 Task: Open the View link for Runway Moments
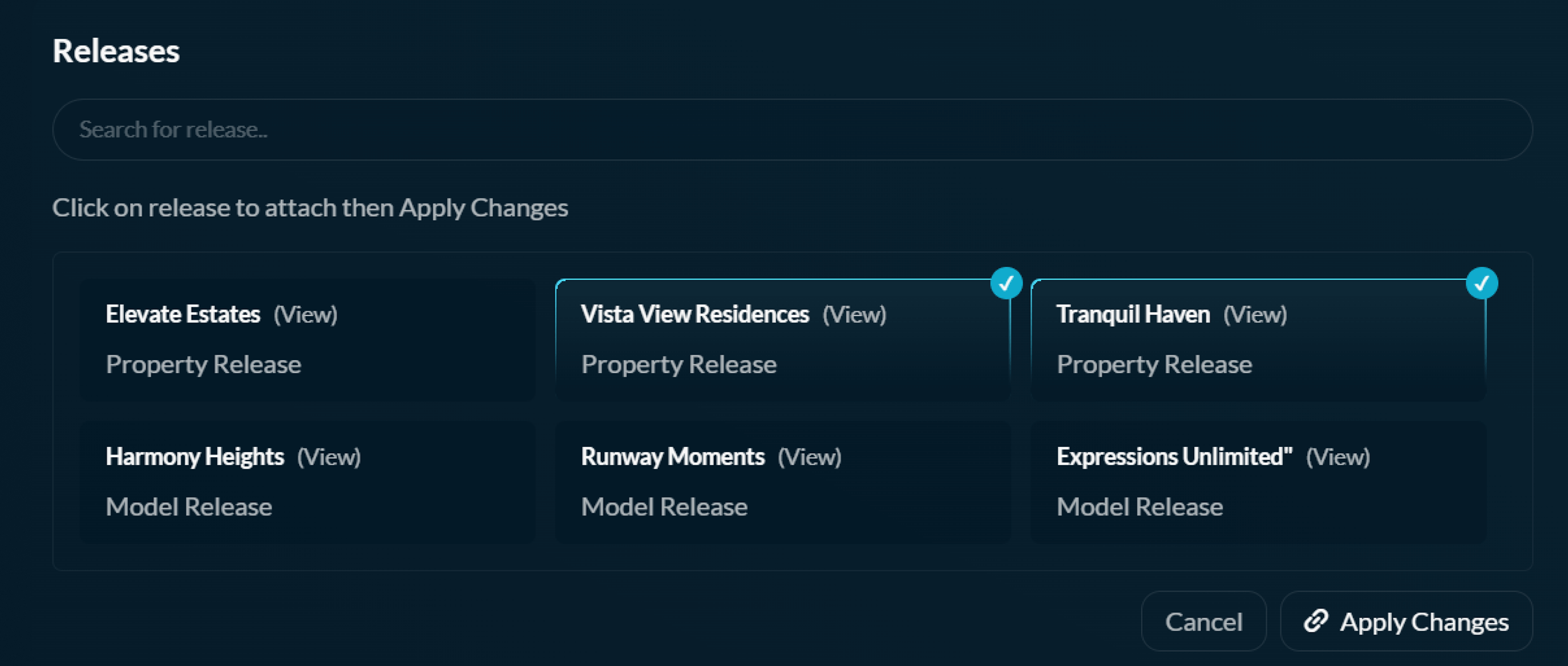click(x=810, y=457)
